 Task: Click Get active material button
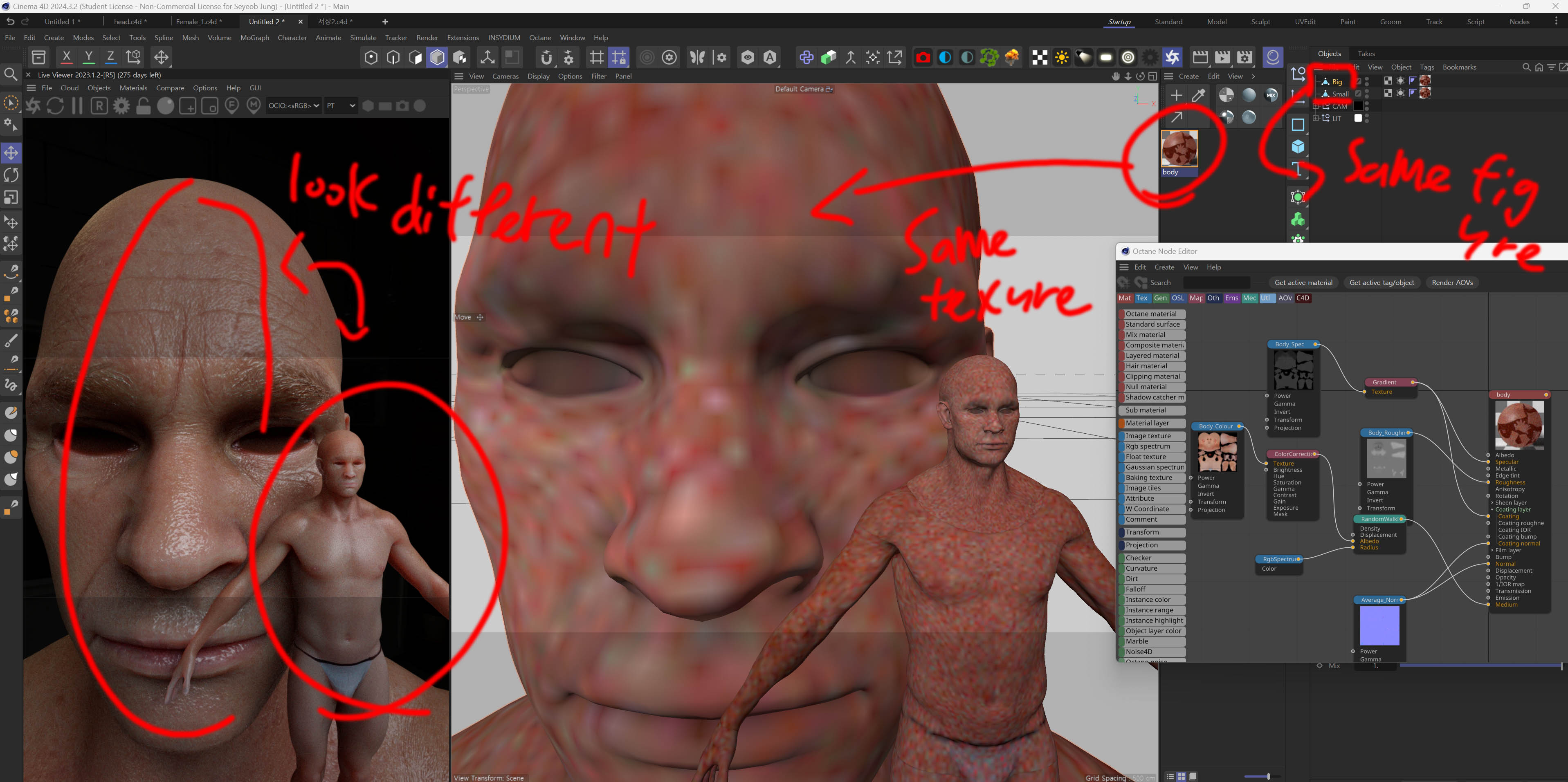tap(1303, 282)
